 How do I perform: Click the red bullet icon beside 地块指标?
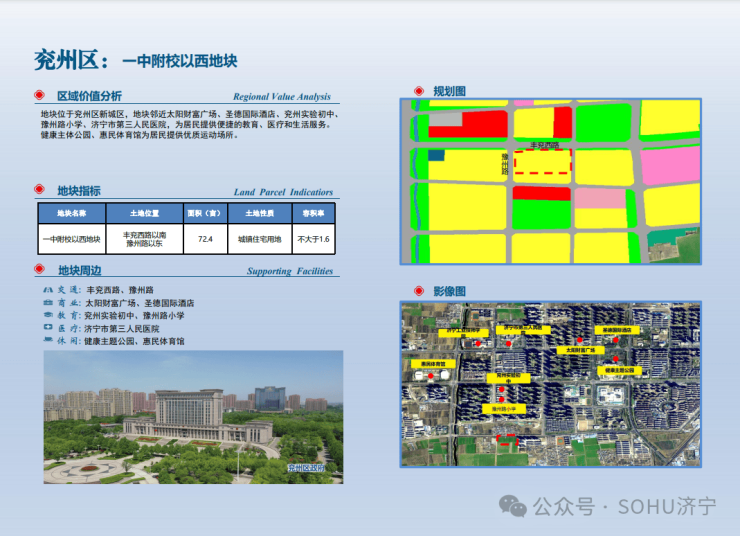coord(39,190)
